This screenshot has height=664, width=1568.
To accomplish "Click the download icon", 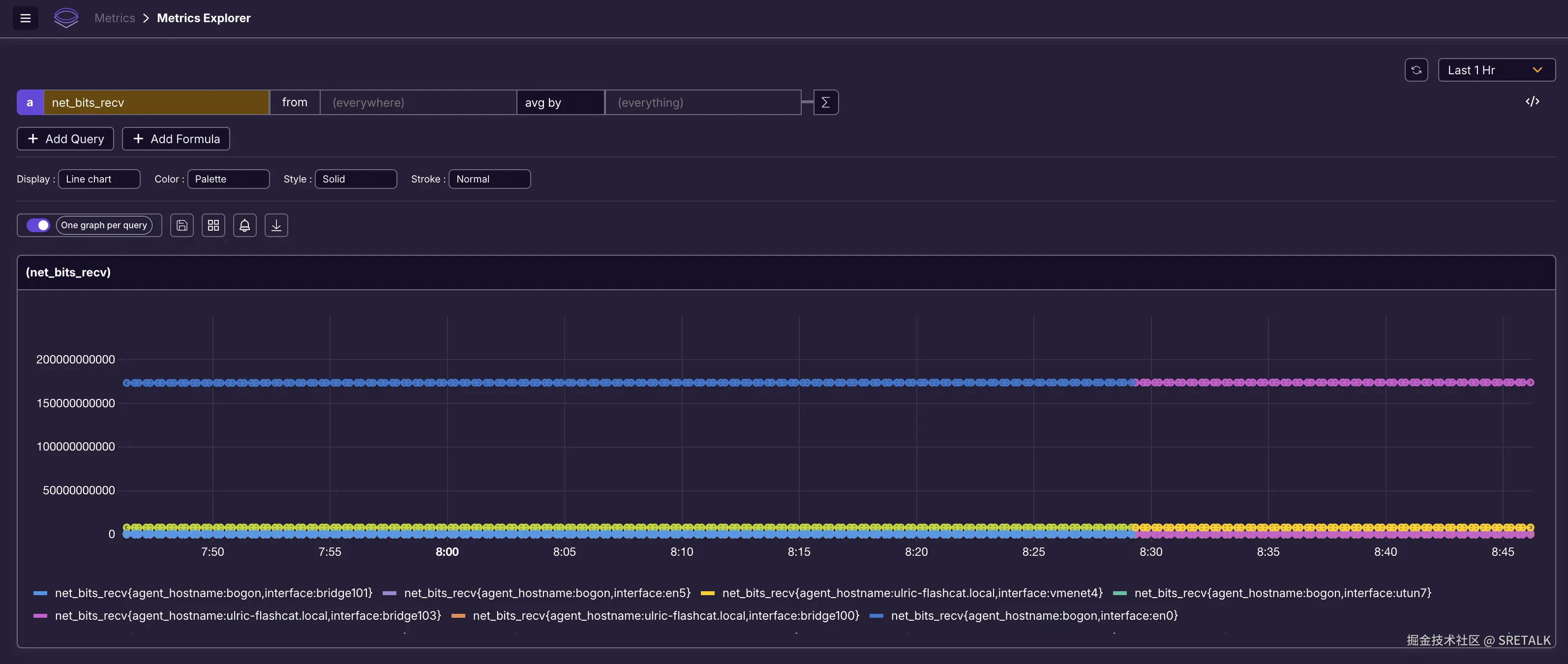I will 276,225.
